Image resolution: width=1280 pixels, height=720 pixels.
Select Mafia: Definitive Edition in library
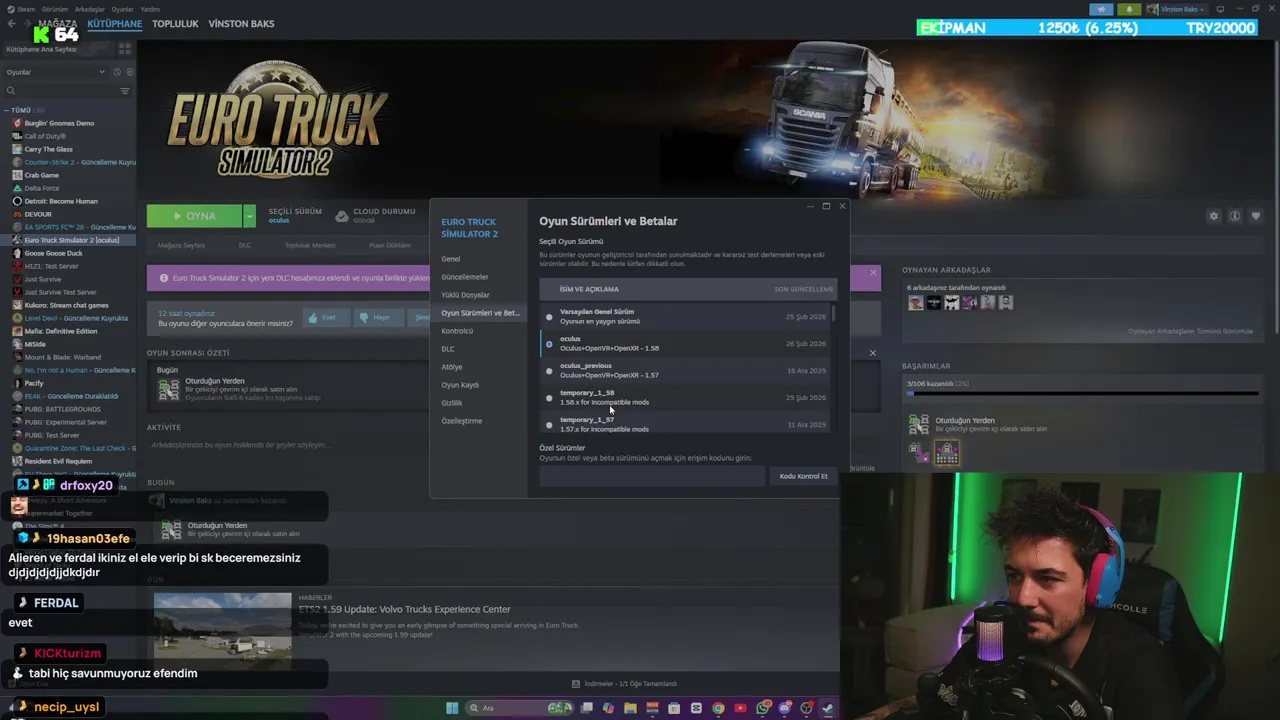point(60,331)
